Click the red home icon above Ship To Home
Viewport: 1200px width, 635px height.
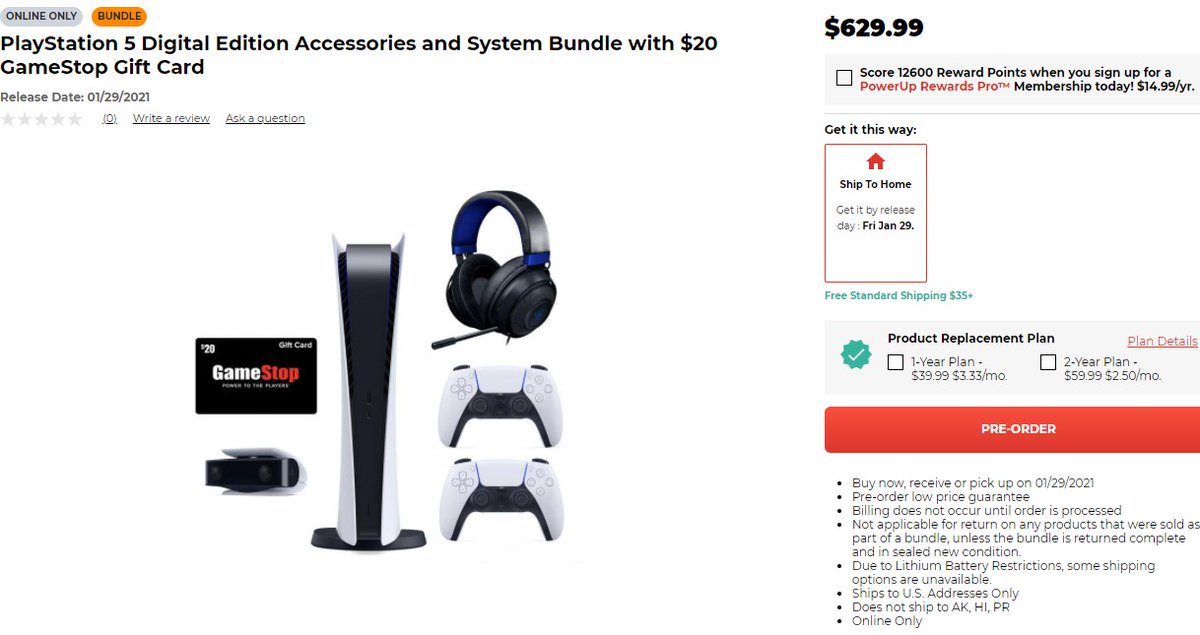point(876,161)
